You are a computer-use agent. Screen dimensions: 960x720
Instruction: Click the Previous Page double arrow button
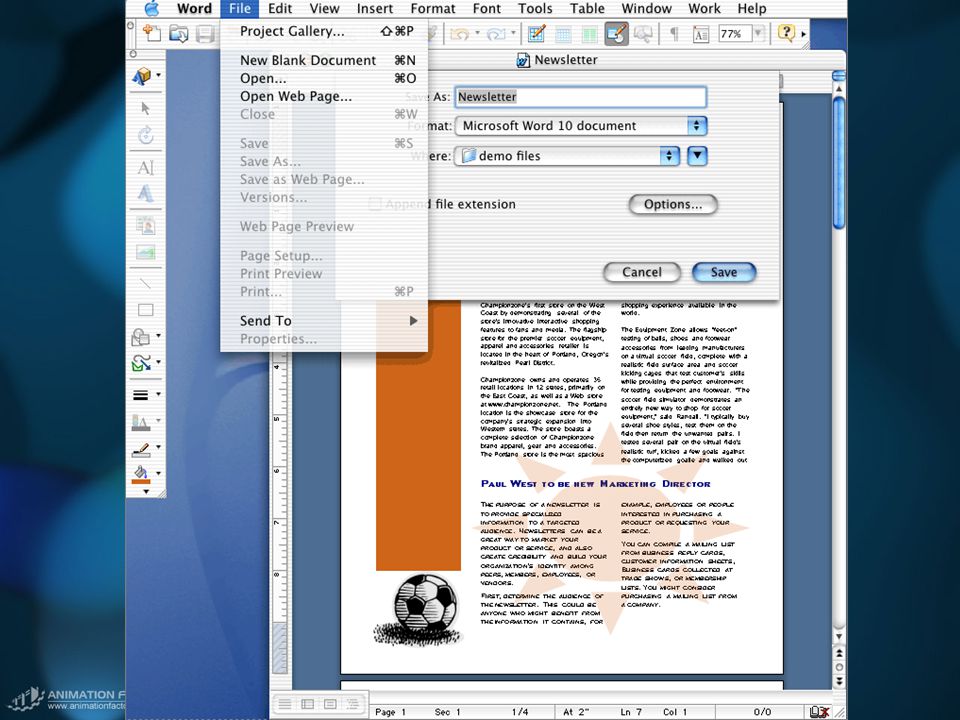839,653
